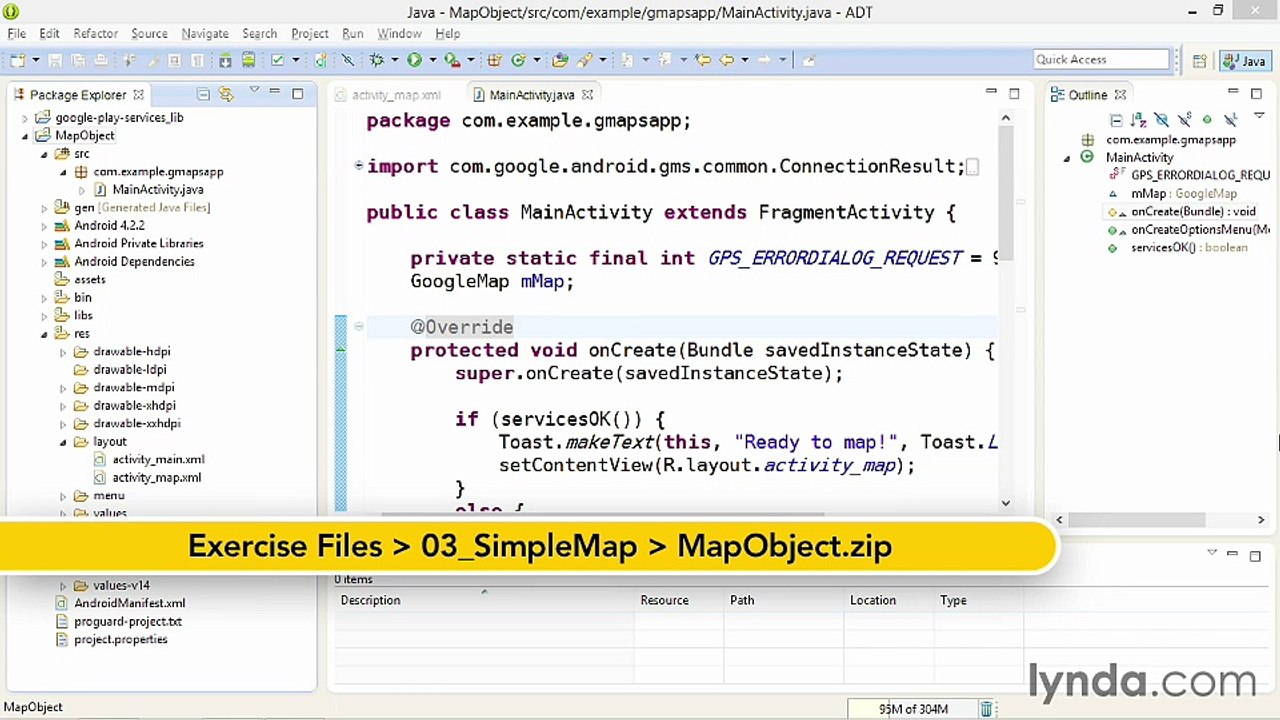Click the heap status memory bar
Viewport: 1280px width, 720px height.
click(912, 709)
